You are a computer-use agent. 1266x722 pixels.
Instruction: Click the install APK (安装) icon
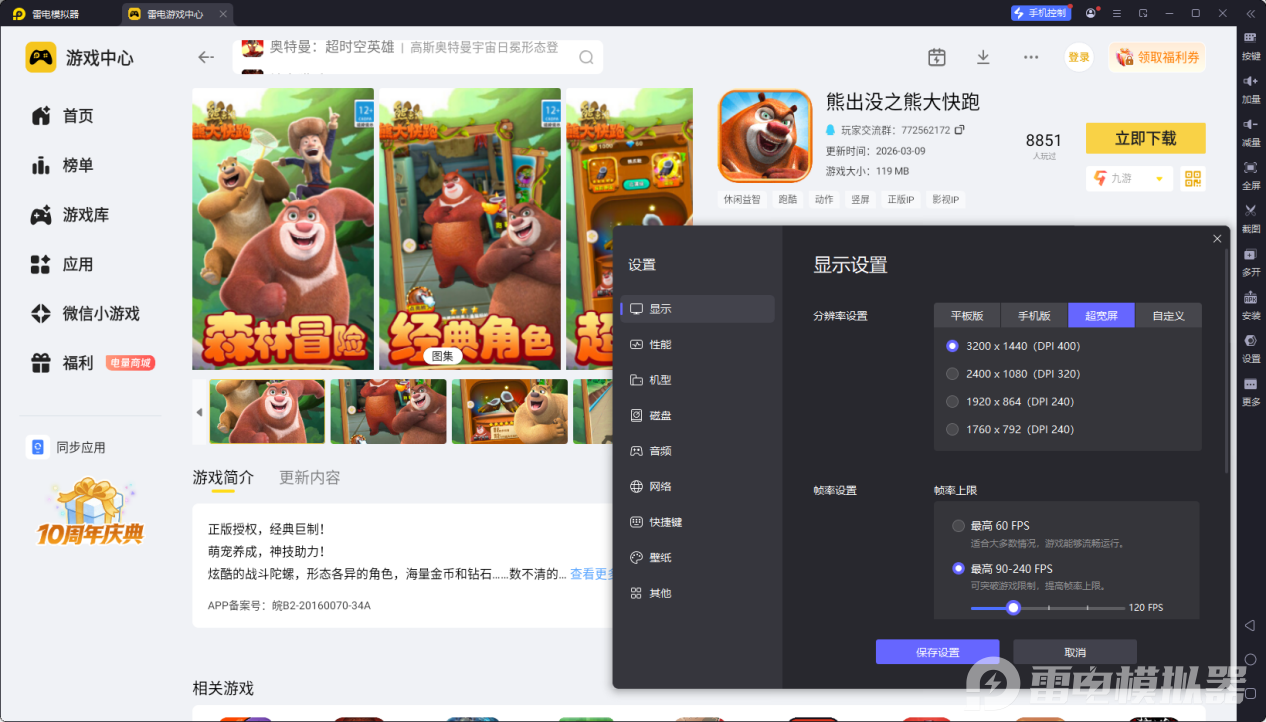click(1250, 298)
